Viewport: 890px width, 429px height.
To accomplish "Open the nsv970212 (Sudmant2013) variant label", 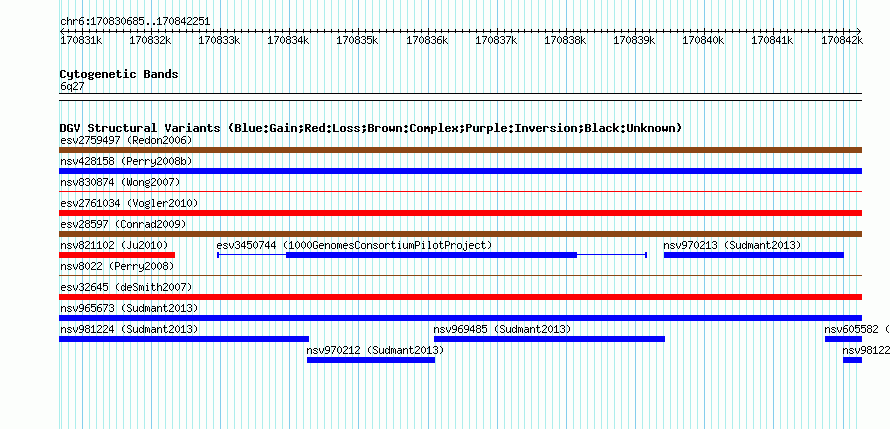I will [x=375, y=350].
